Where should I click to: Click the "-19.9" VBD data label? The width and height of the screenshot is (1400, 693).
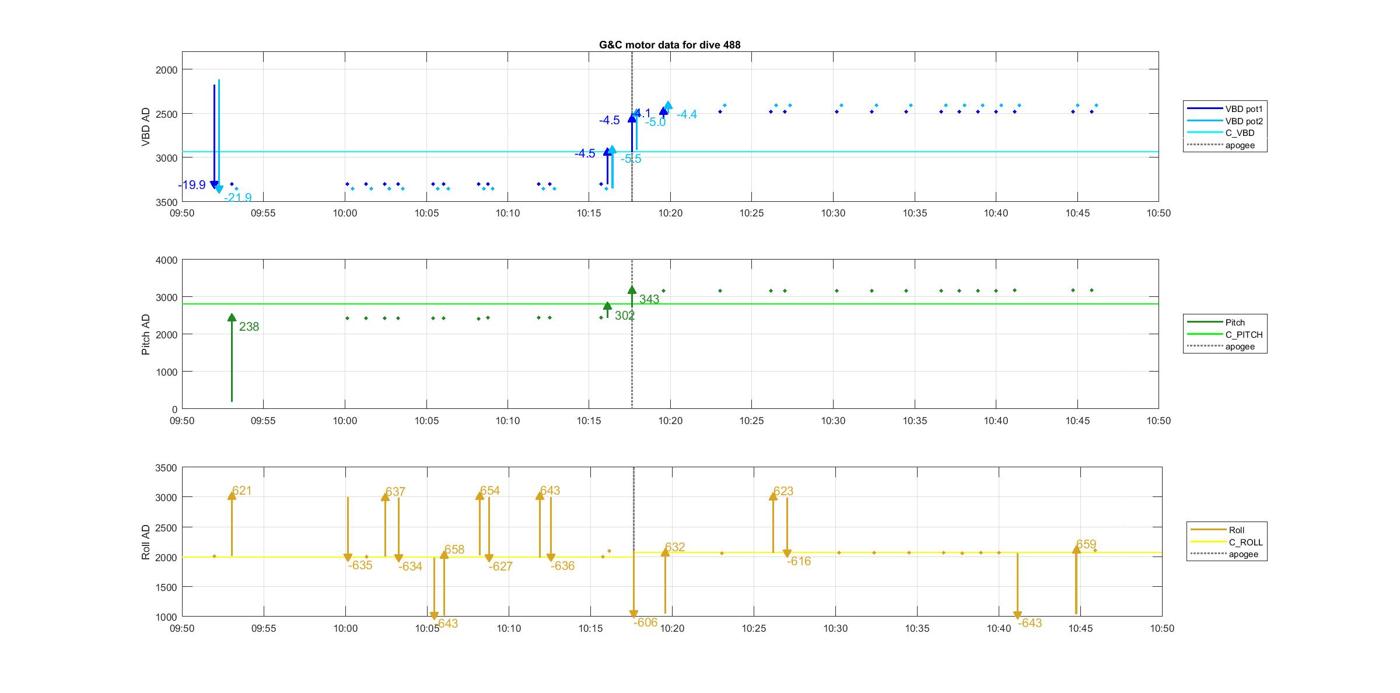point(192,185)
